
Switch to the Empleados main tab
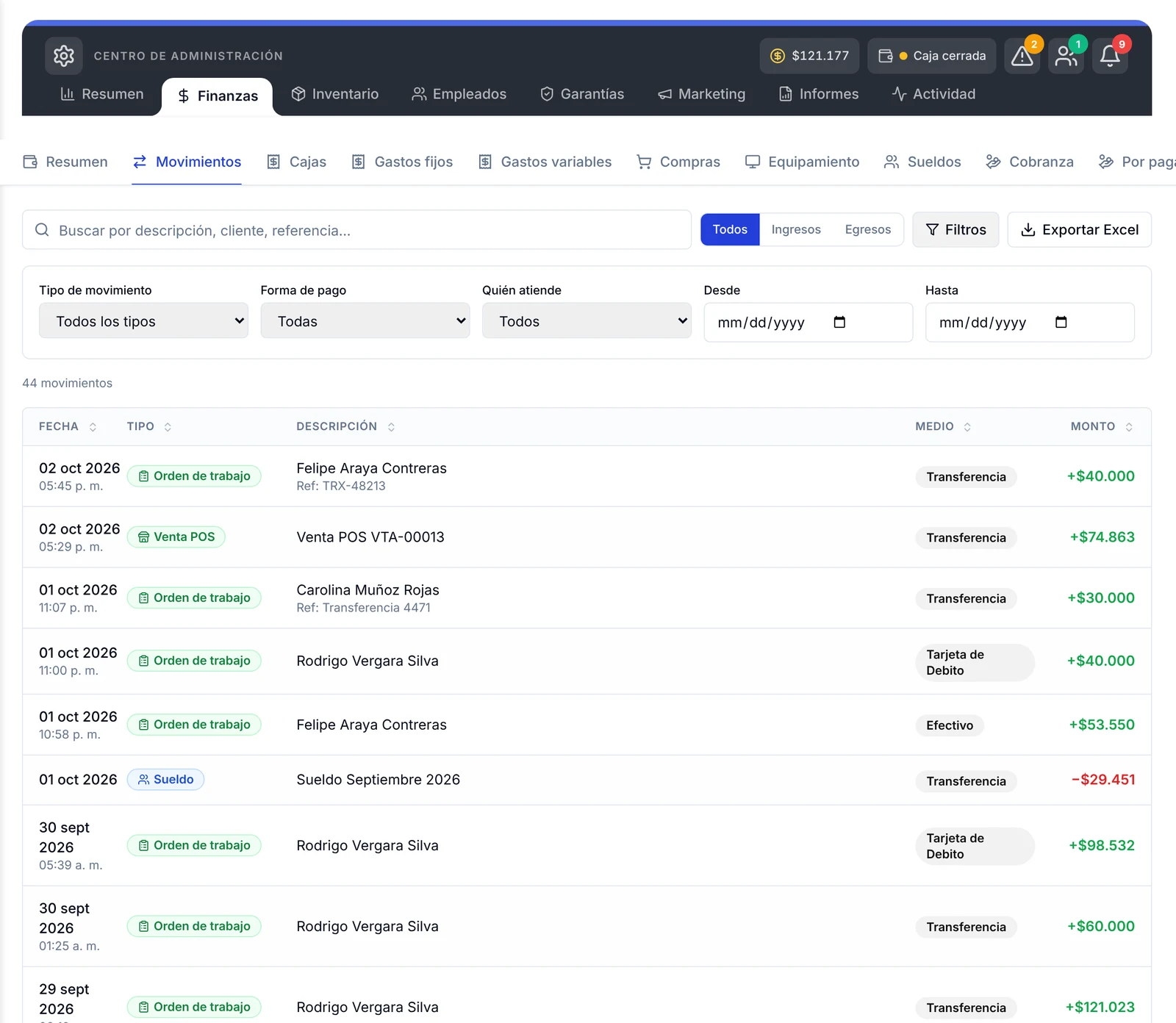tap(459, 94)
